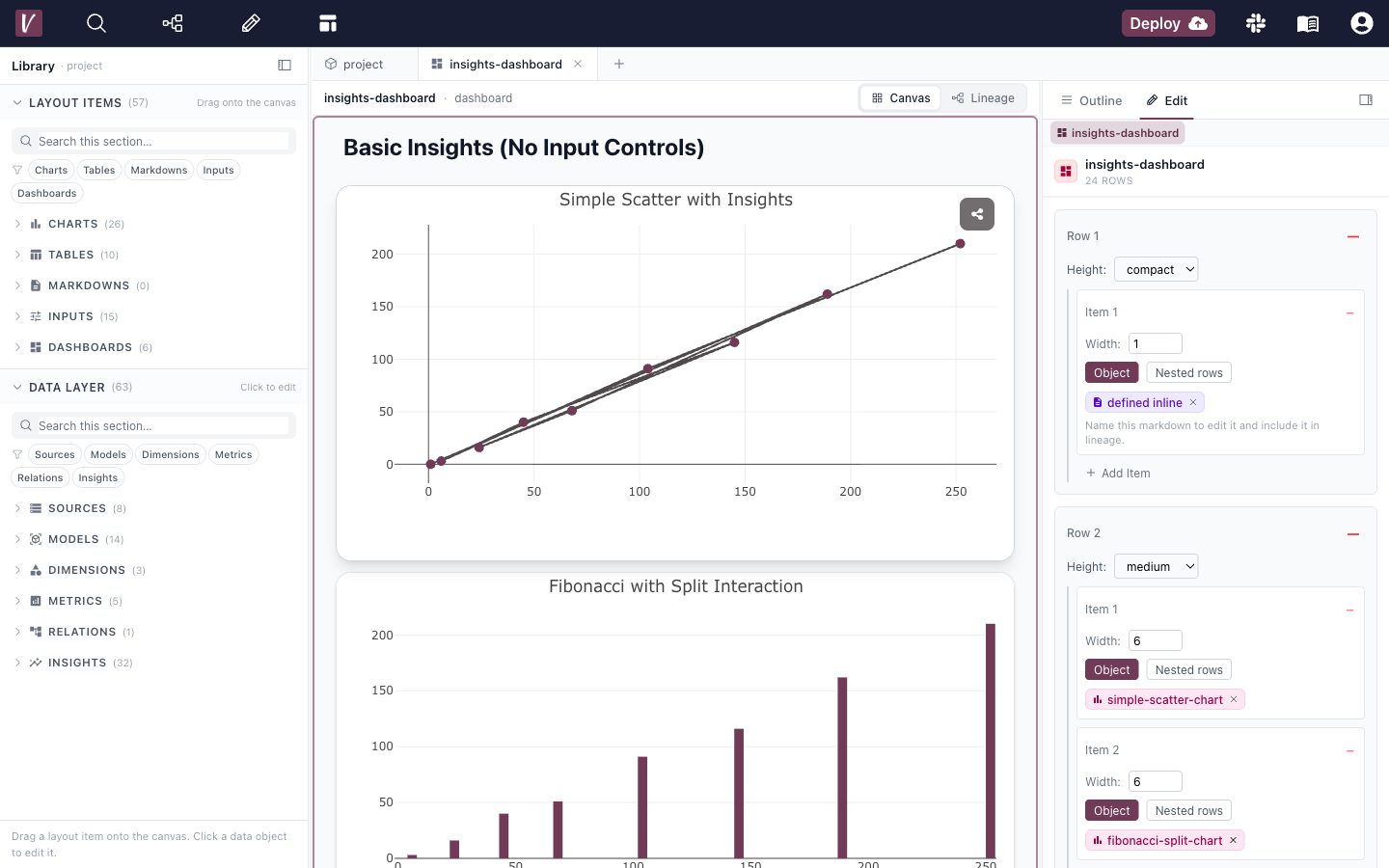The width and height of the screenshot is (1389, 868).
Task: Click the Deploy button
Action: tap(1168, 23)
